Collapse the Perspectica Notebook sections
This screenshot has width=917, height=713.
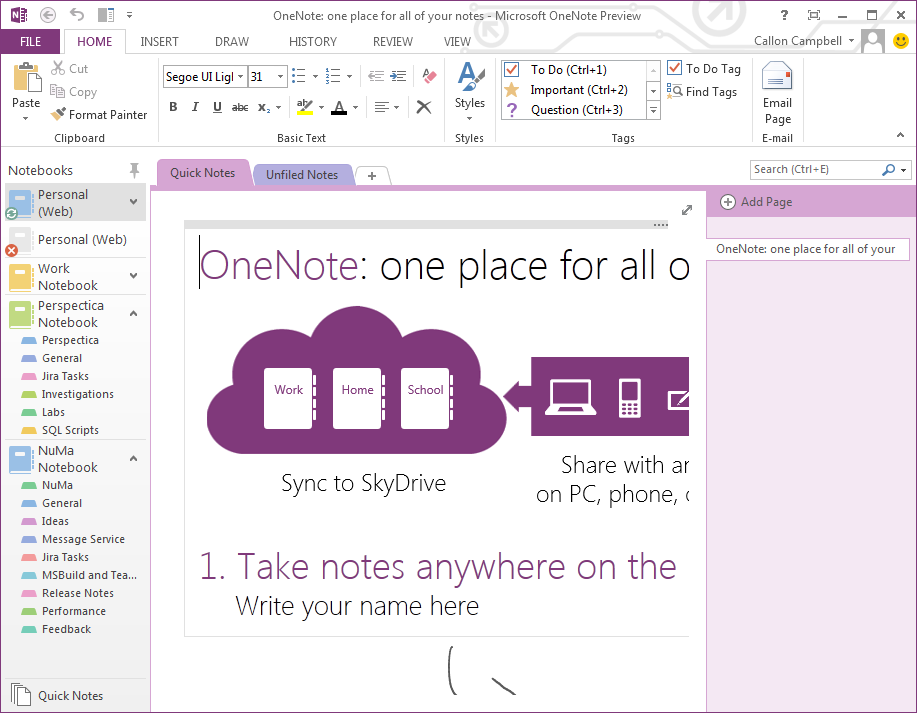click(x=134, y=313)
